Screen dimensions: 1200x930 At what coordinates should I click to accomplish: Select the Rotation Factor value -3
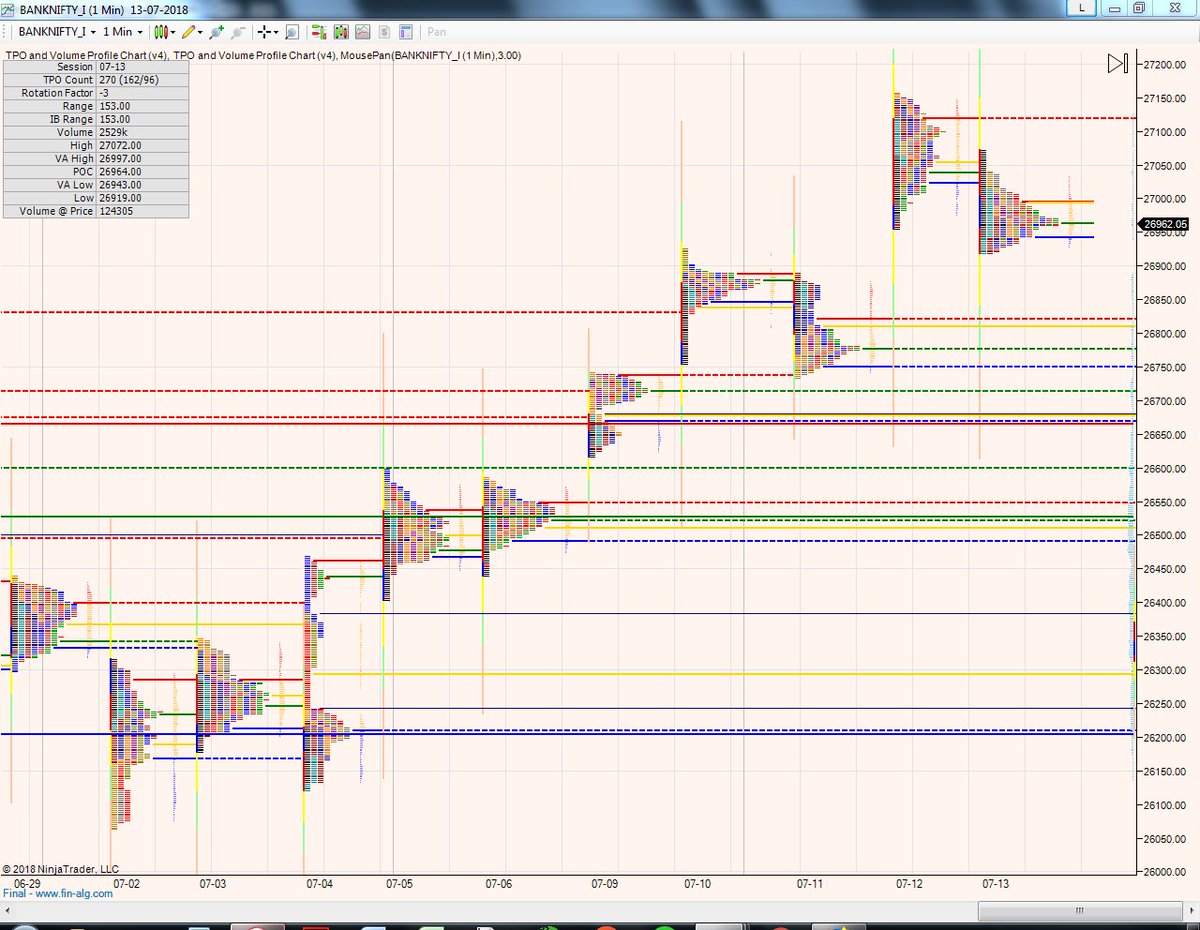click(x=142, y=93)
